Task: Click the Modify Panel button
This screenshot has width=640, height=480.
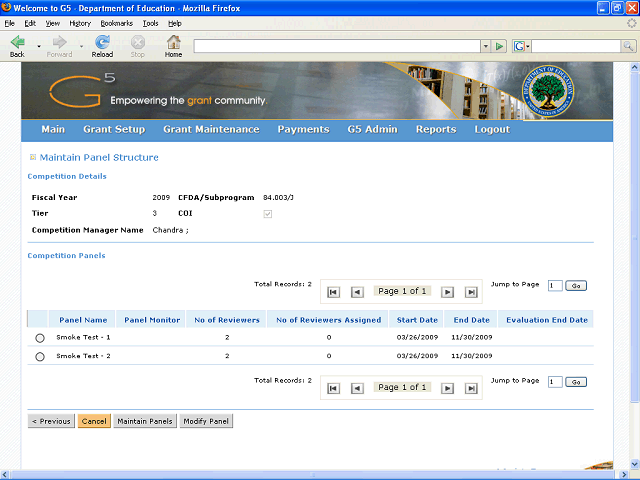Action: [206, 421]
